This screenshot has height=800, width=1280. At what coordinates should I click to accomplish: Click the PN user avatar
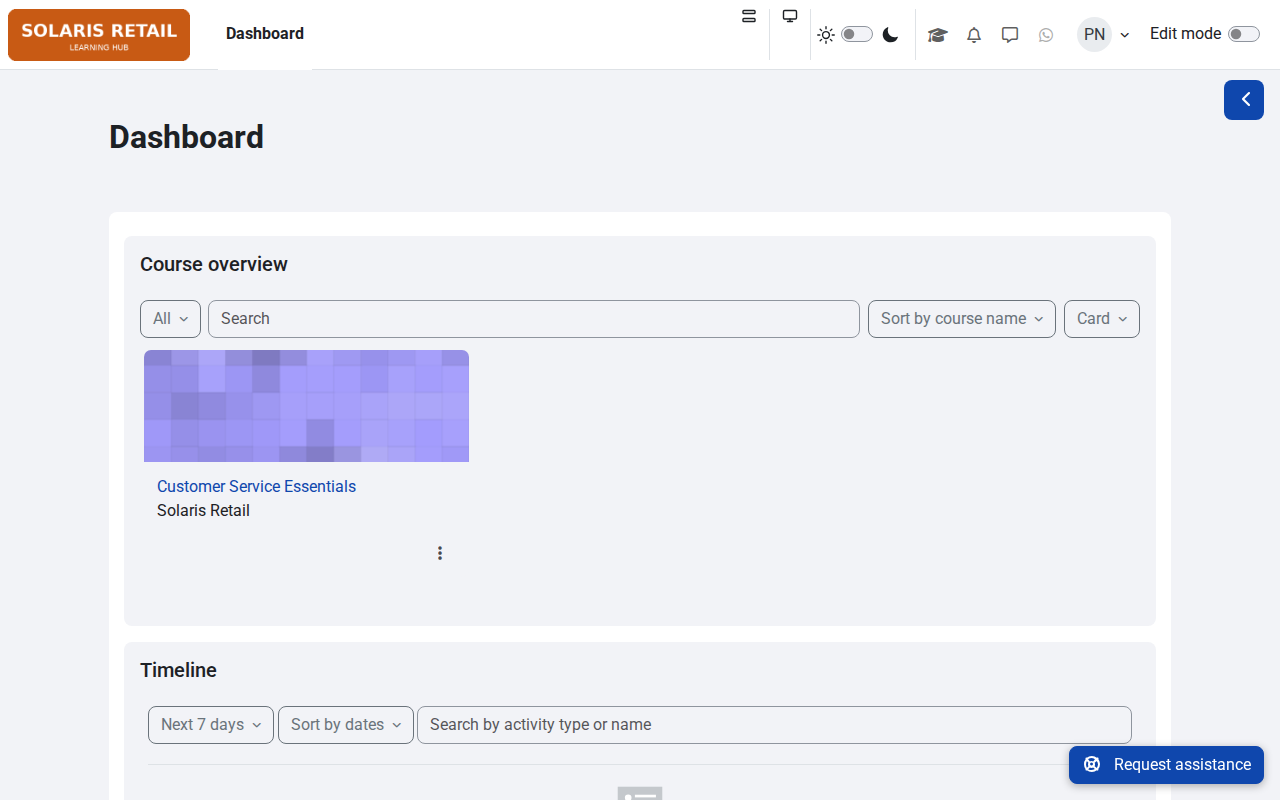tap(1095, 34)
